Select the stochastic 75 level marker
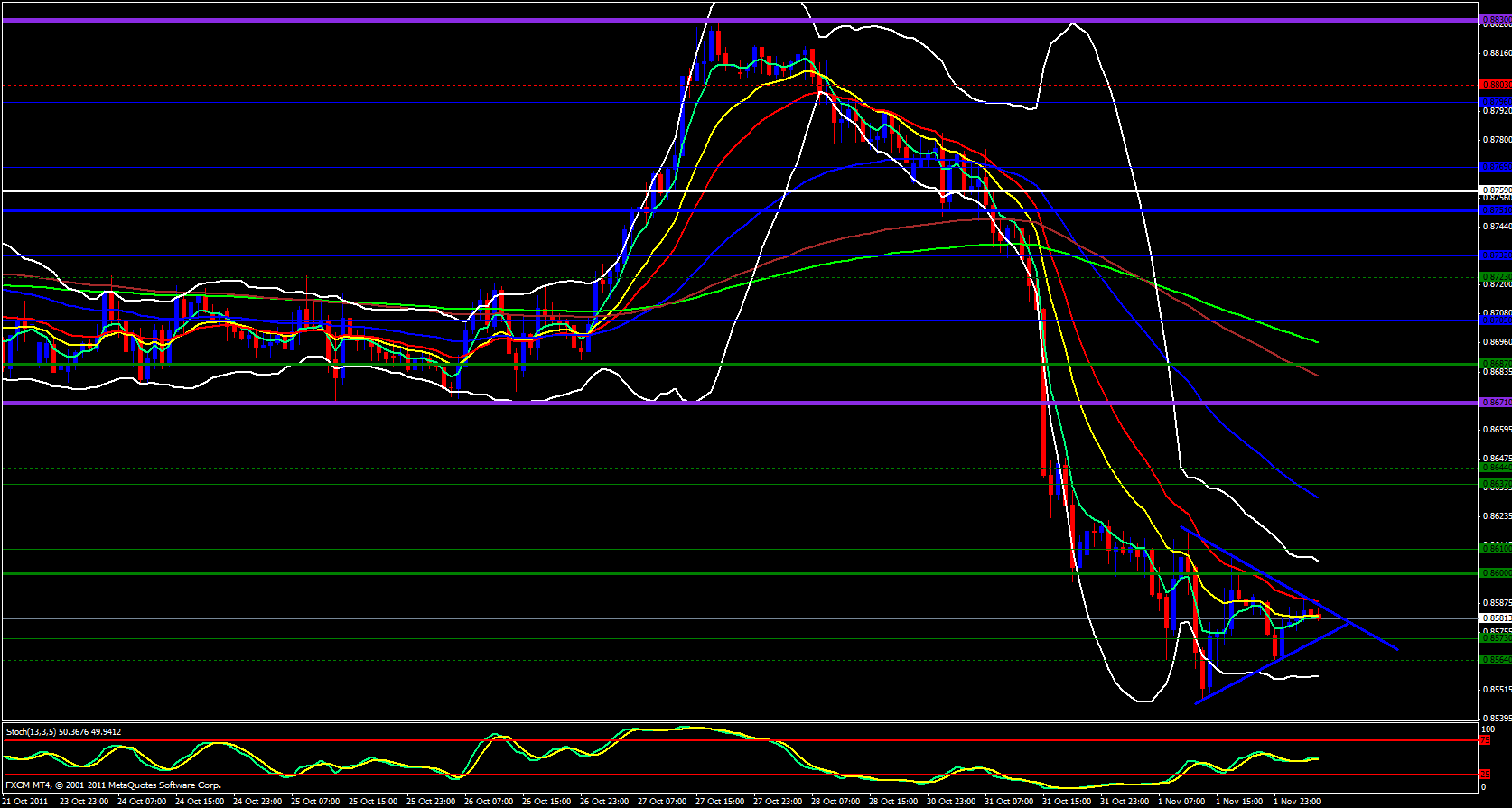Screen dimensions: 1512x808 point(1484,740)
